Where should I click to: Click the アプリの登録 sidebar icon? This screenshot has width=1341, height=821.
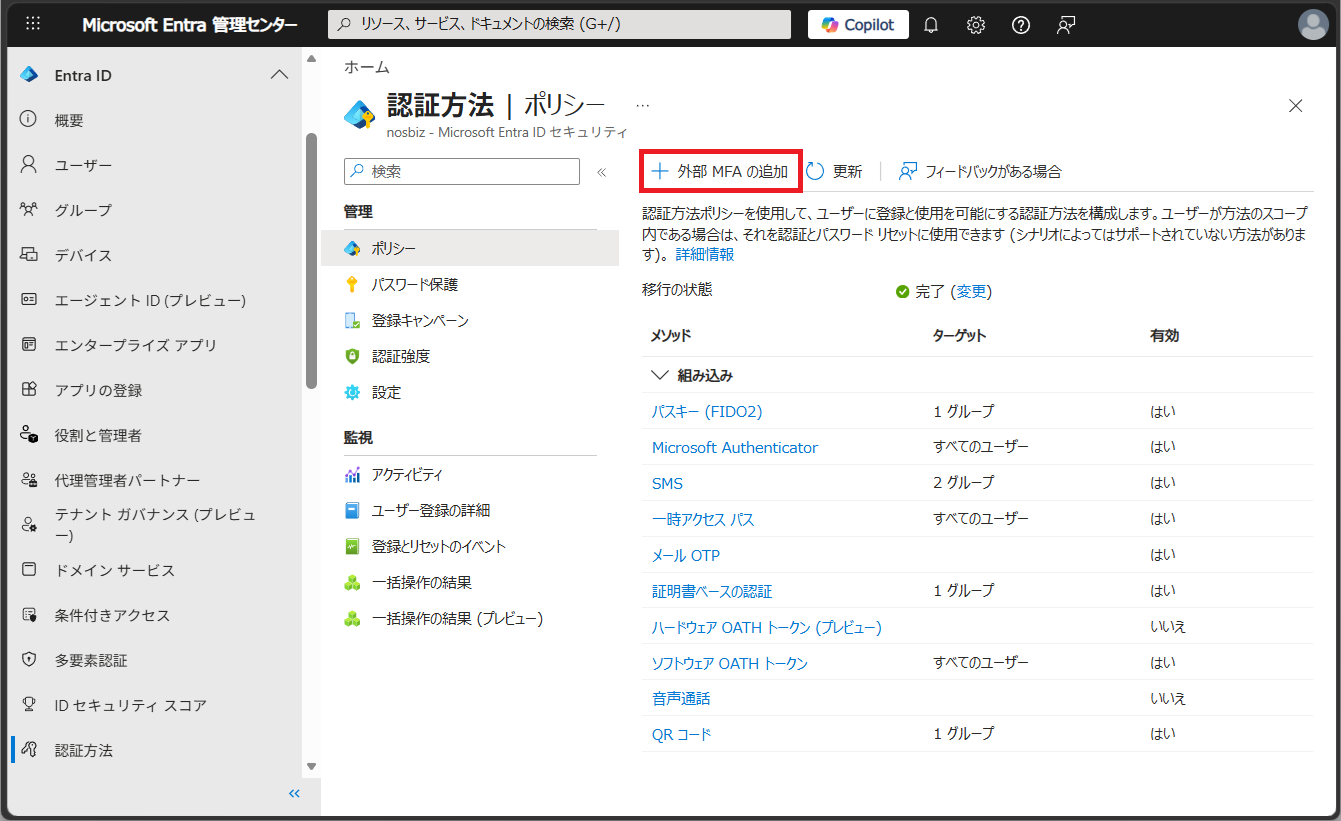29,390
